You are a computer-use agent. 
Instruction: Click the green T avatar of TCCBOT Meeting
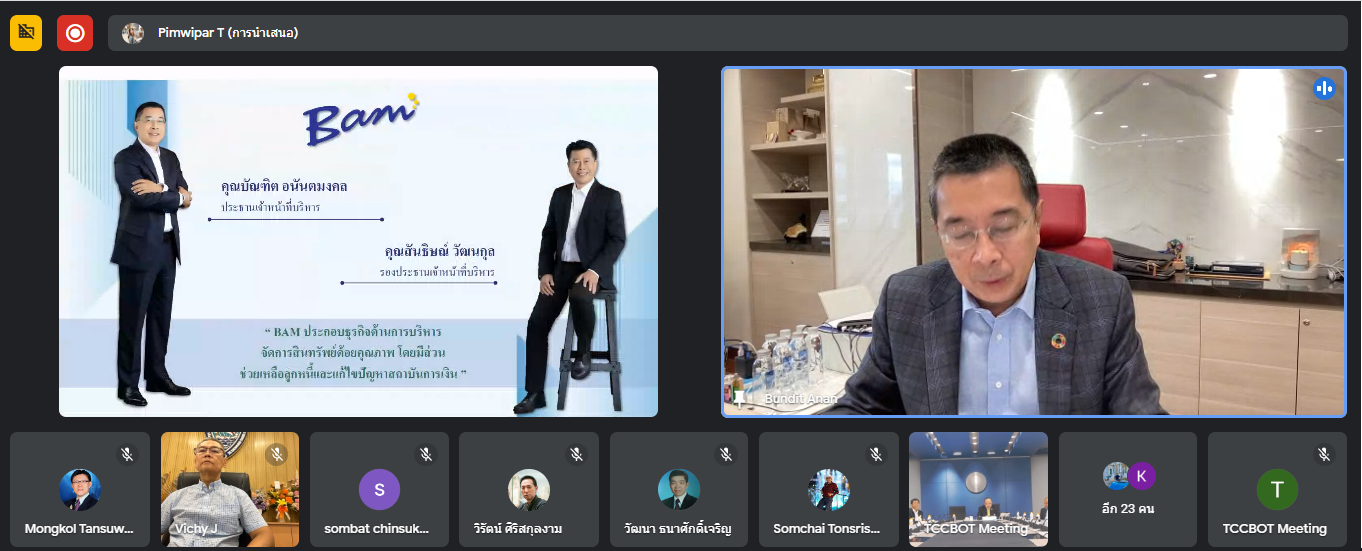[1277, 489]
